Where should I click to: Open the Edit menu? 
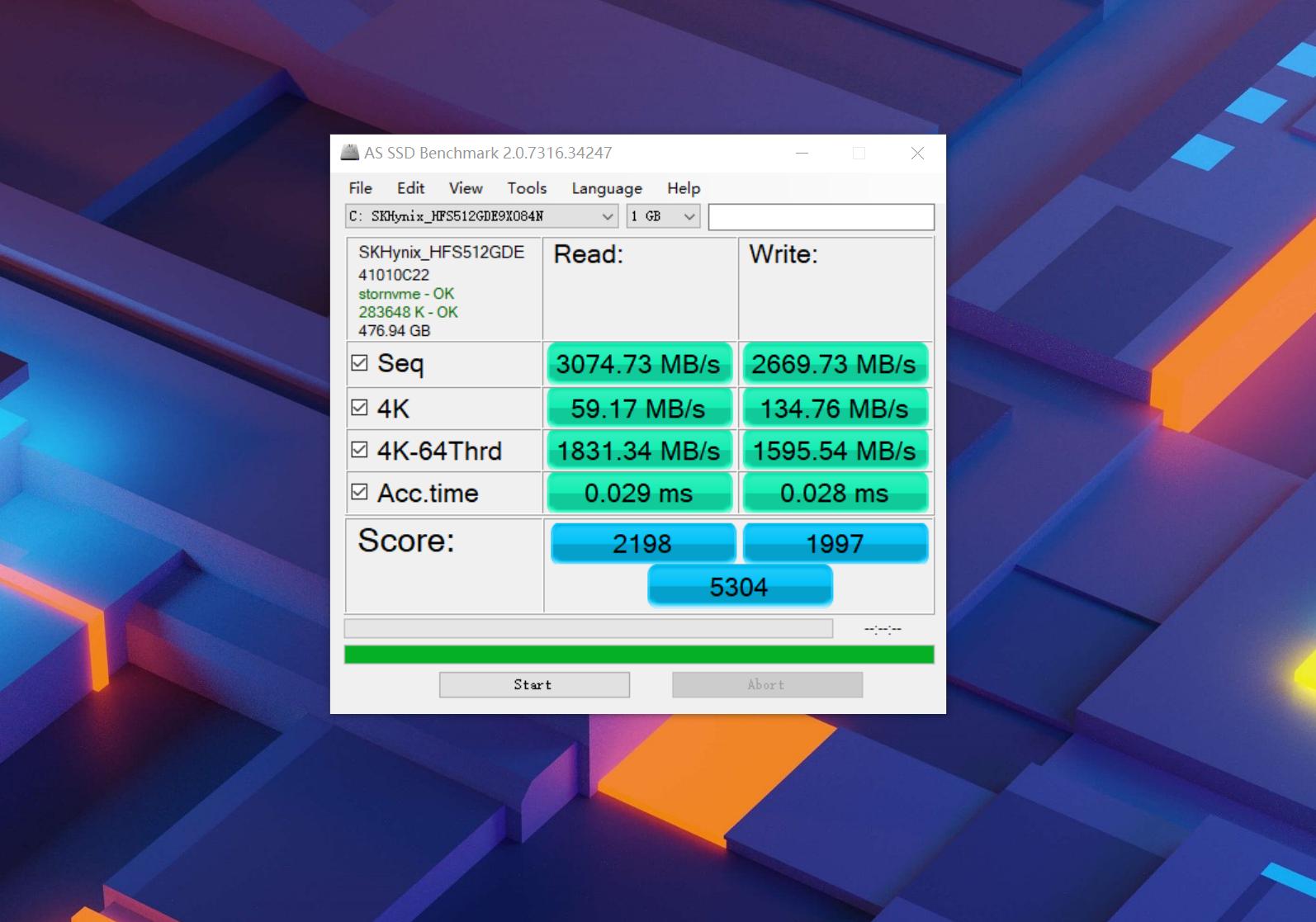(410, 188)
